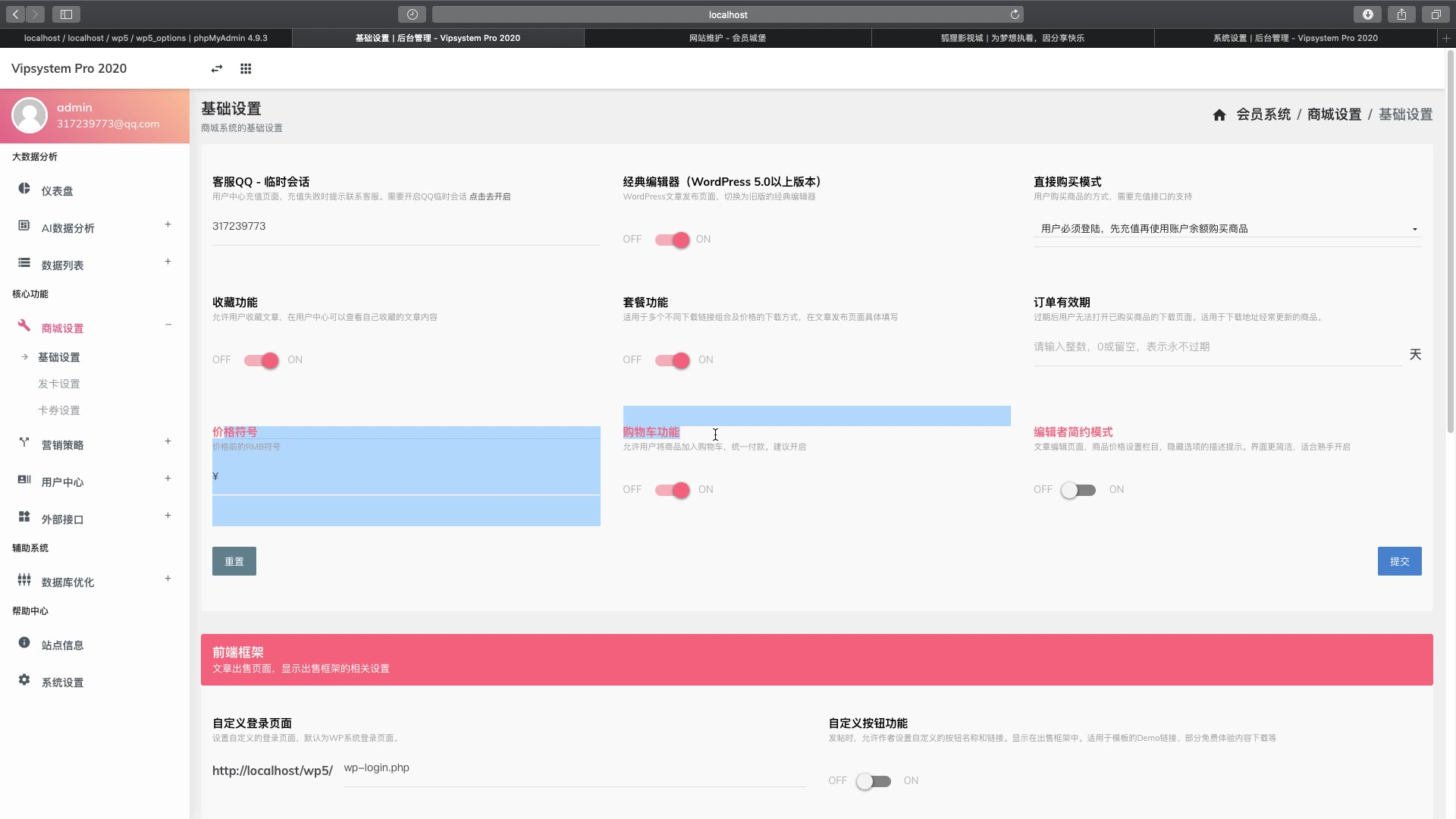Open the 直接购买模式 dropdown
1456x819 pixels.
point(1226,229)
